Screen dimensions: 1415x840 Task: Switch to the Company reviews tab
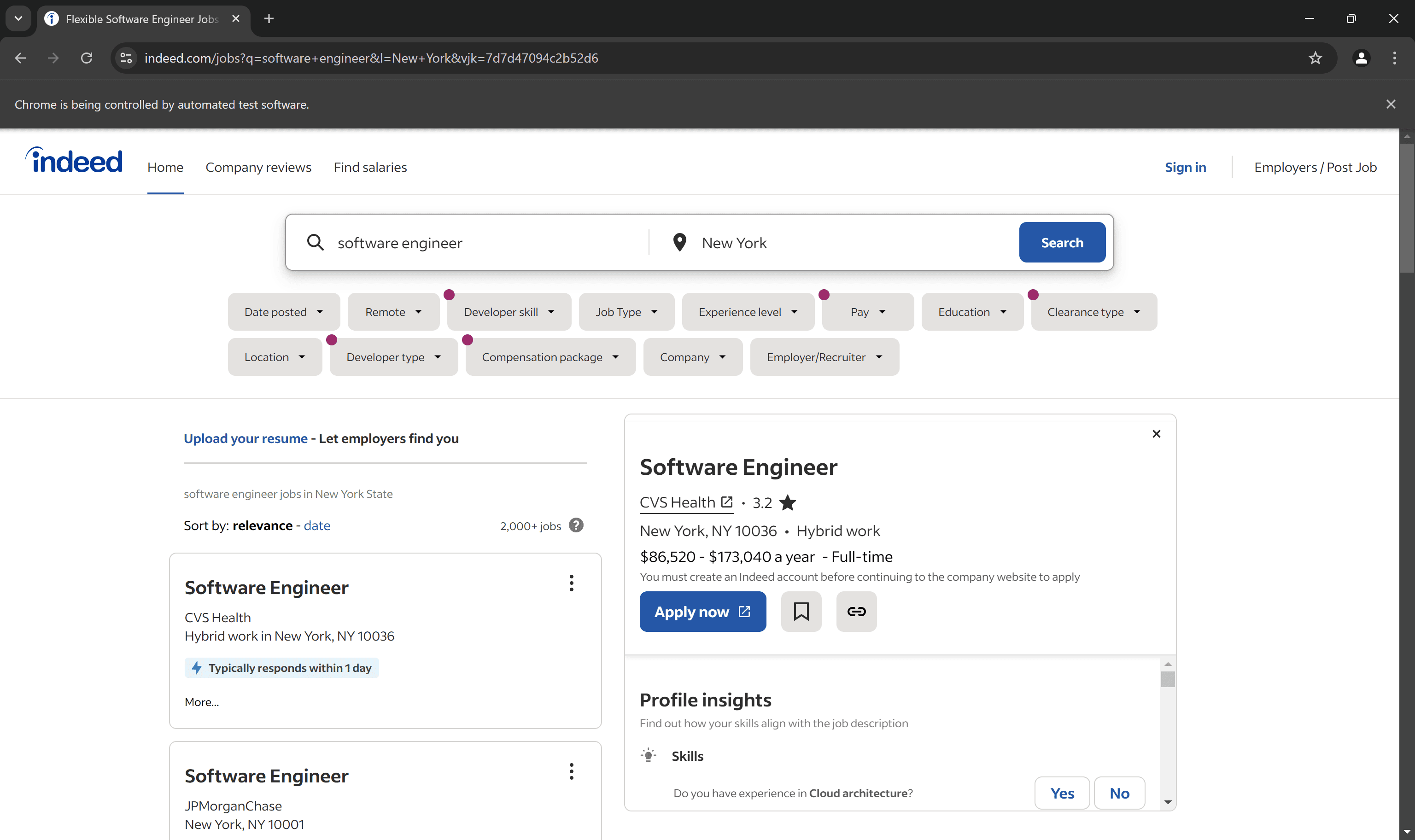coord(259,167)
